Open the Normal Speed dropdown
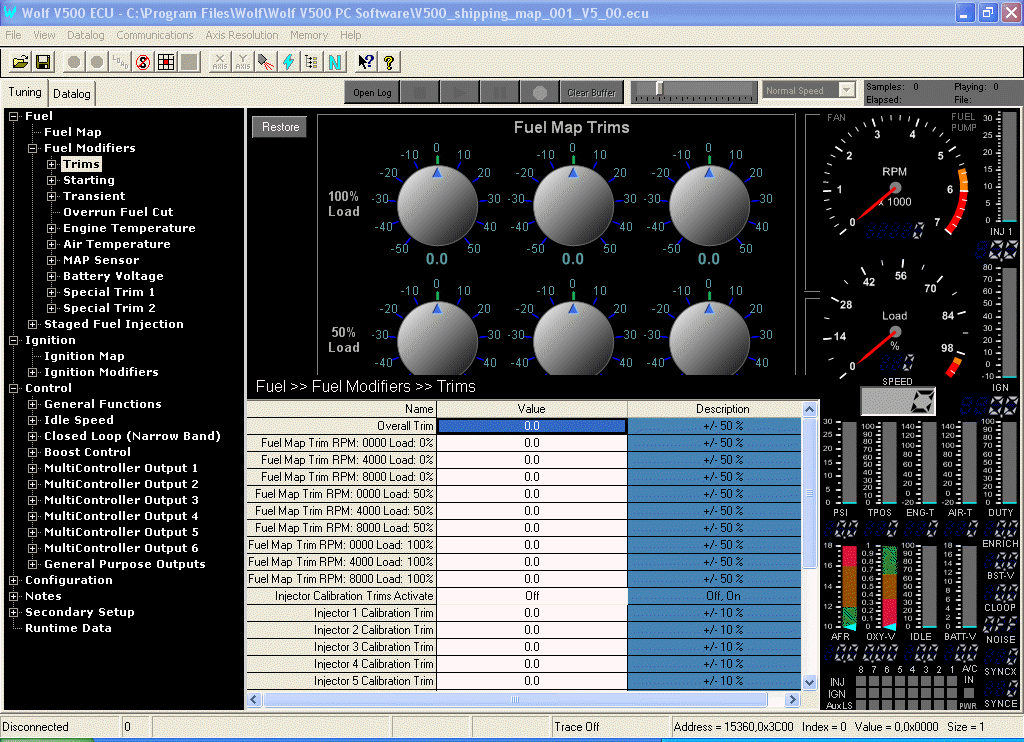The height and width of the screenshot is (742, 1024). click(846, 91)
